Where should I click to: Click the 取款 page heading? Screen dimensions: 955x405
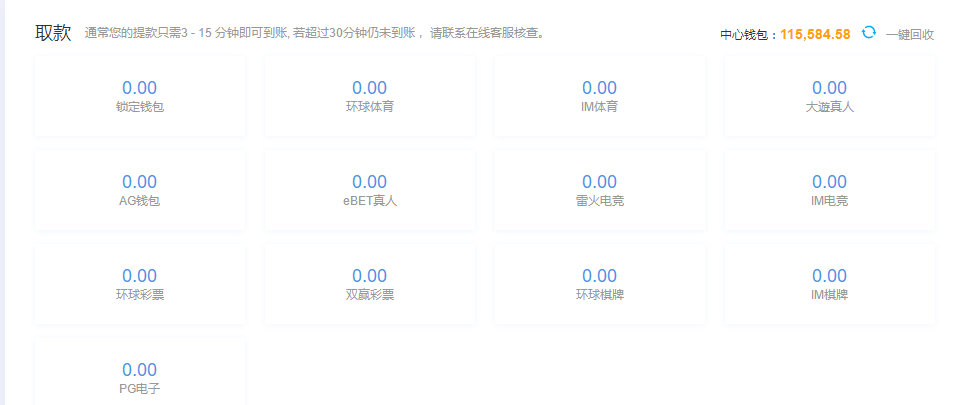tap(53, 33)
